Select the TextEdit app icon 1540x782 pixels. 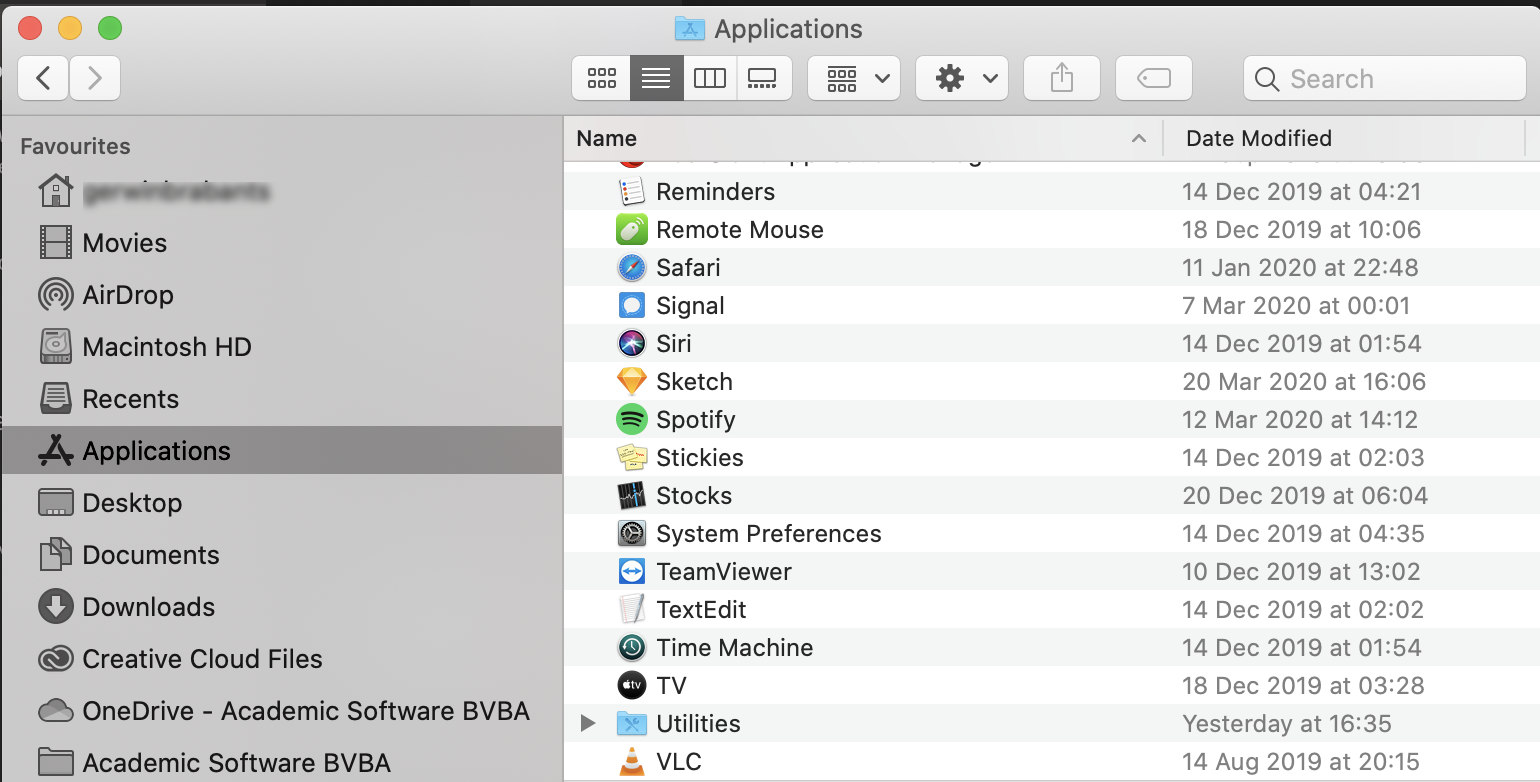pyautogui.click(x=631, y=609)
